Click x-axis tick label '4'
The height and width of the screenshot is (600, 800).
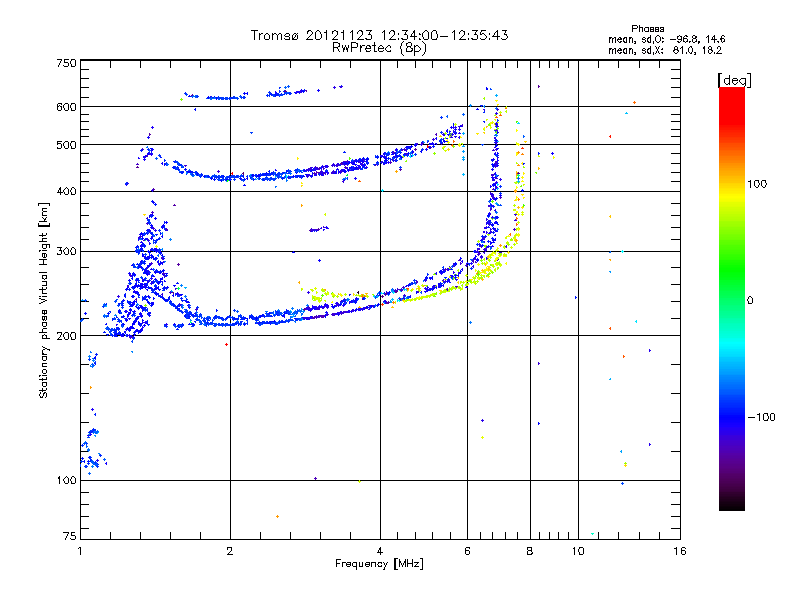(380, 551)
